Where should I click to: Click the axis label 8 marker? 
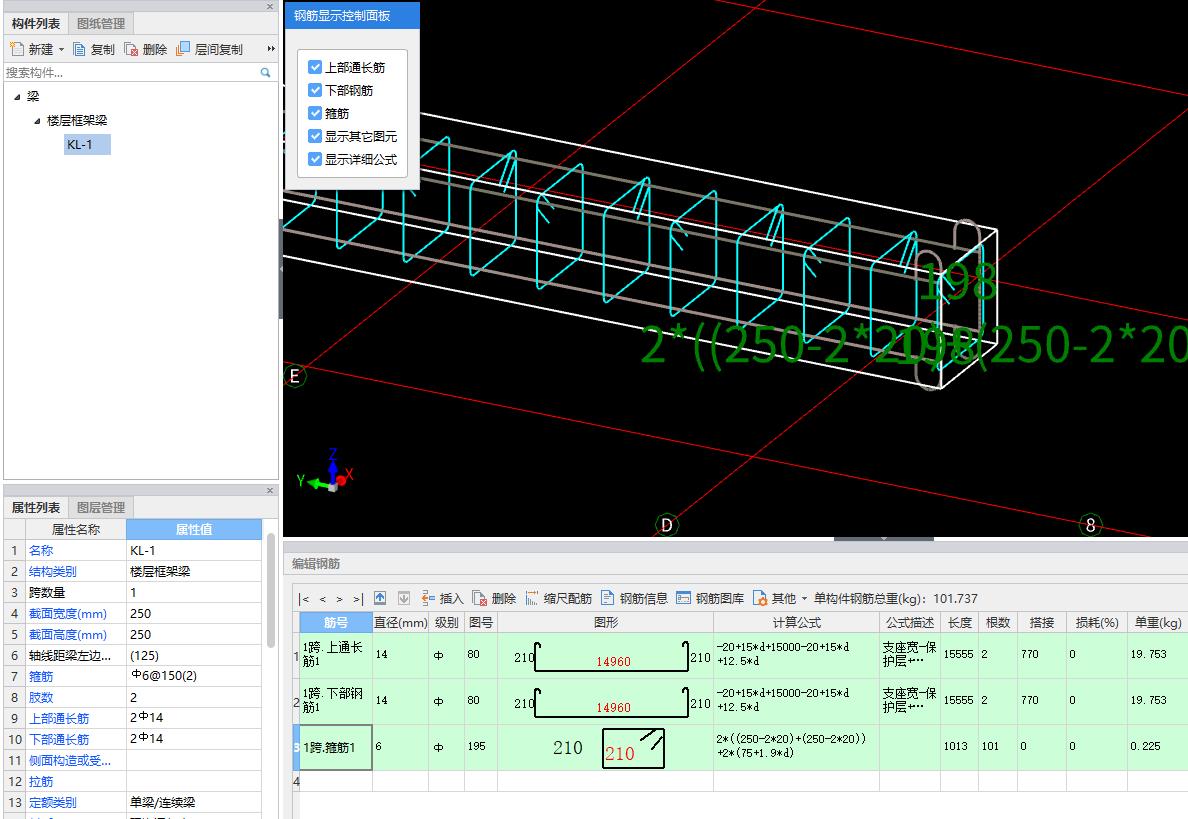pyautogui.click(x=1090, y=525)
